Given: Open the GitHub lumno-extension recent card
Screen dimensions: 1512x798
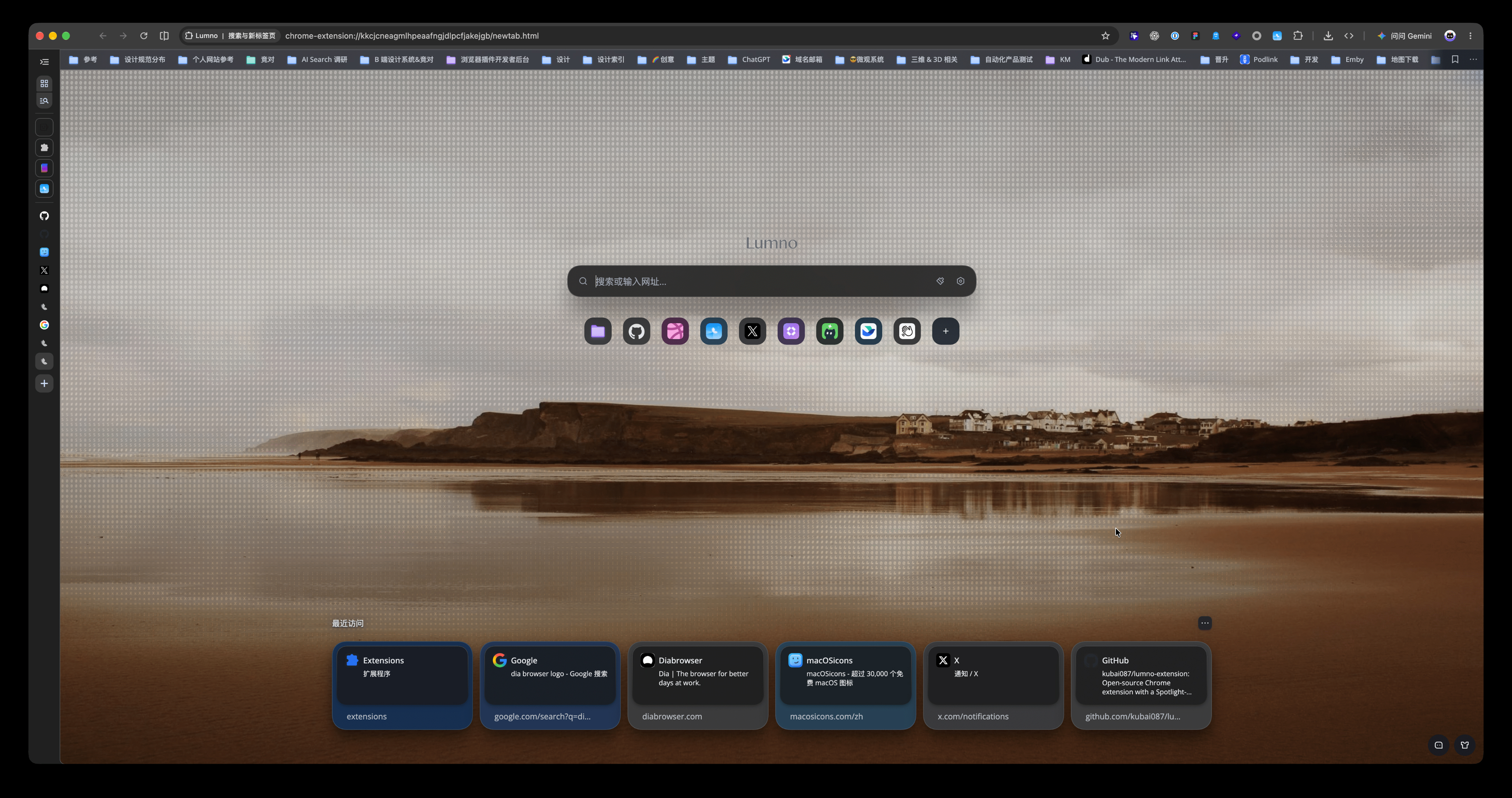Looking at the screenshot, I should click(x=1141, y=685).
